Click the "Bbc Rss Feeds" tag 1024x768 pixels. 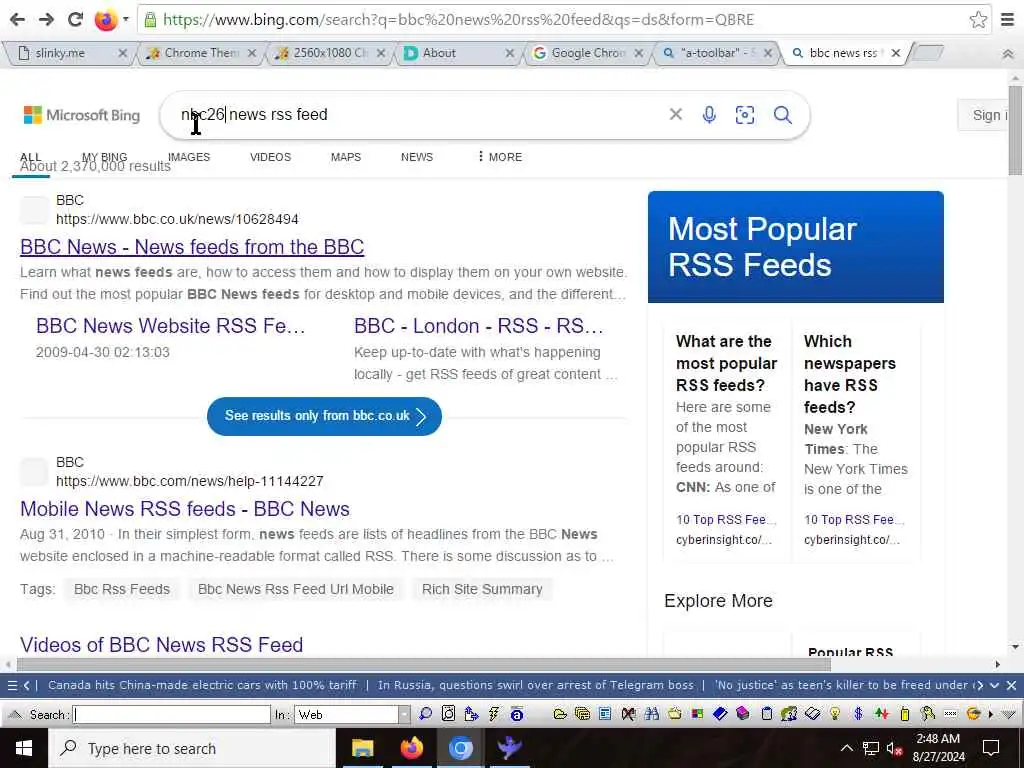tap(121, 589)
